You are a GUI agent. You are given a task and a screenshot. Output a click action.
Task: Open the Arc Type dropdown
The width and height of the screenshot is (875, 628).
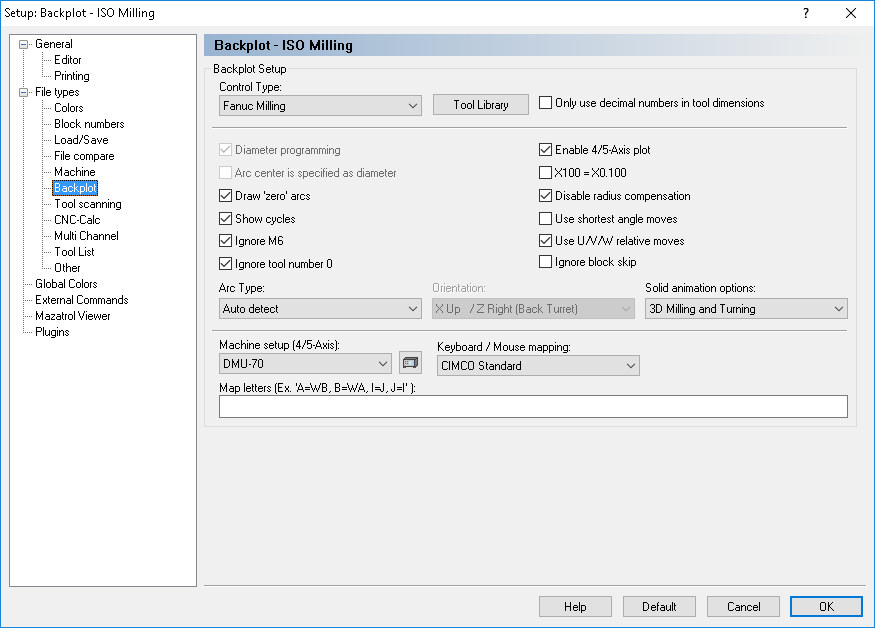click(320, 309)
